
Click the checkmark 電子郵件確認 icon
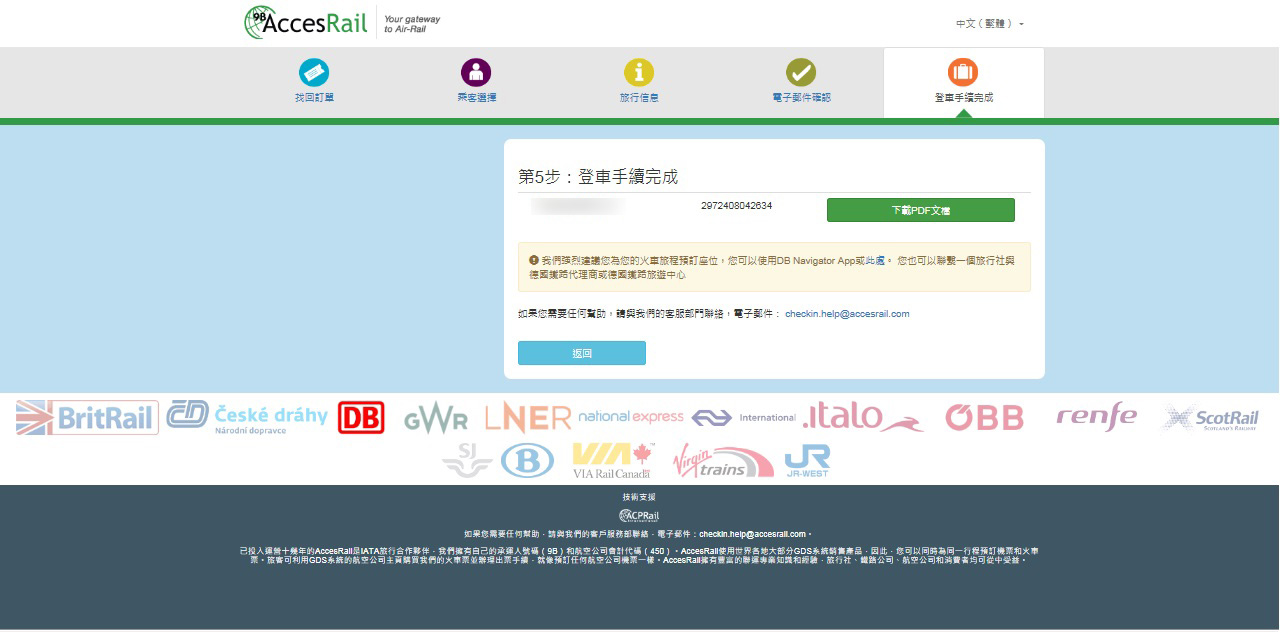tap(801, 72)
